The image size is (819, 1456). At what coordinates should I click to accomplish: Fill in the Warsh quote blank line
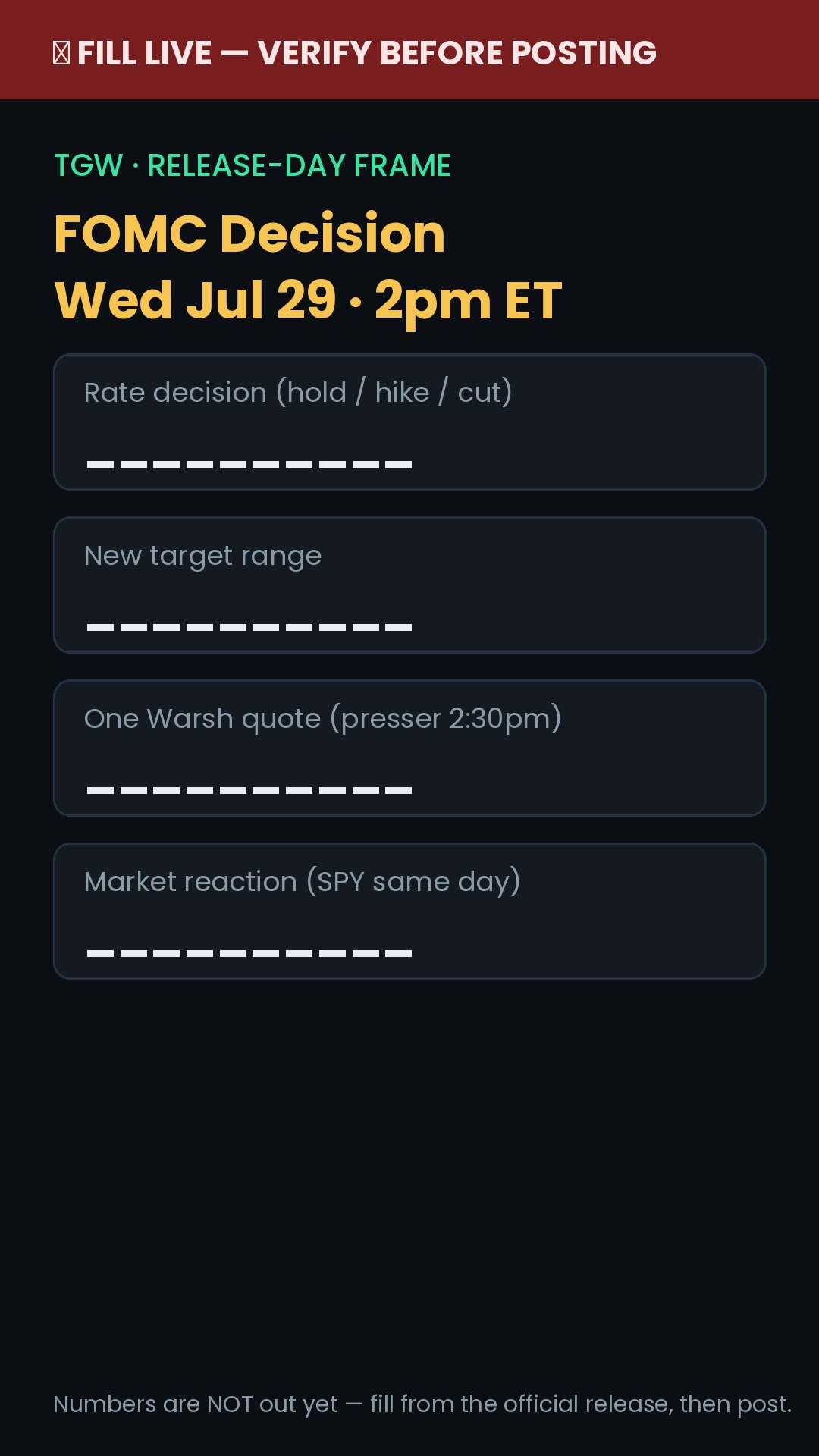point(249,790)
